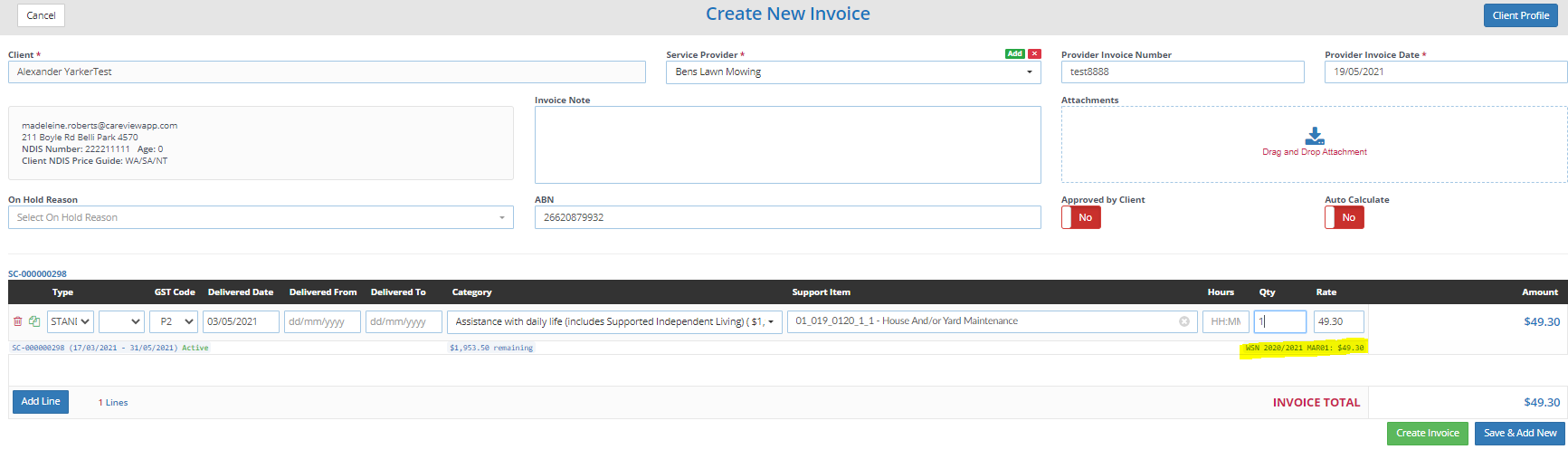Toggle Approved by Client switch

pyautogui.click(x=1081, y=217)
